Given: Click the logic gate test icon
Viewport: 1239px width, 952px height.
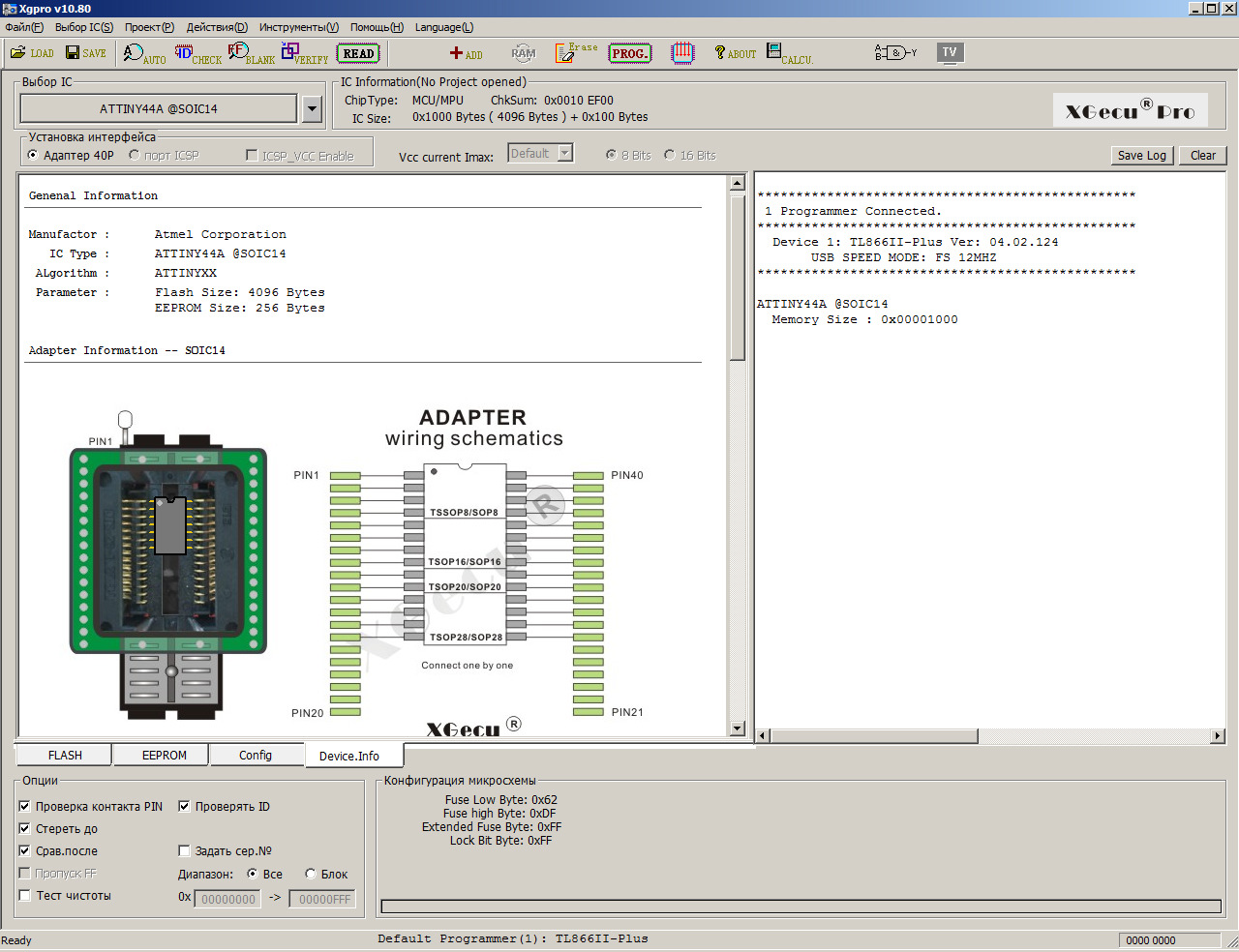Looking at the screenshot, I should point(895,52).
